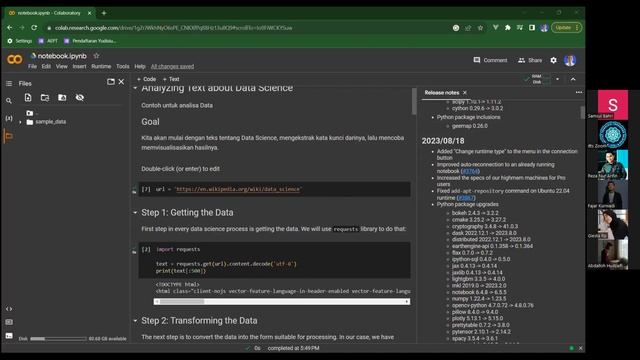Image resolution: width=640 pixels, height=360 pixels.
Task: Close the Files panel
Action: point(121,82)
